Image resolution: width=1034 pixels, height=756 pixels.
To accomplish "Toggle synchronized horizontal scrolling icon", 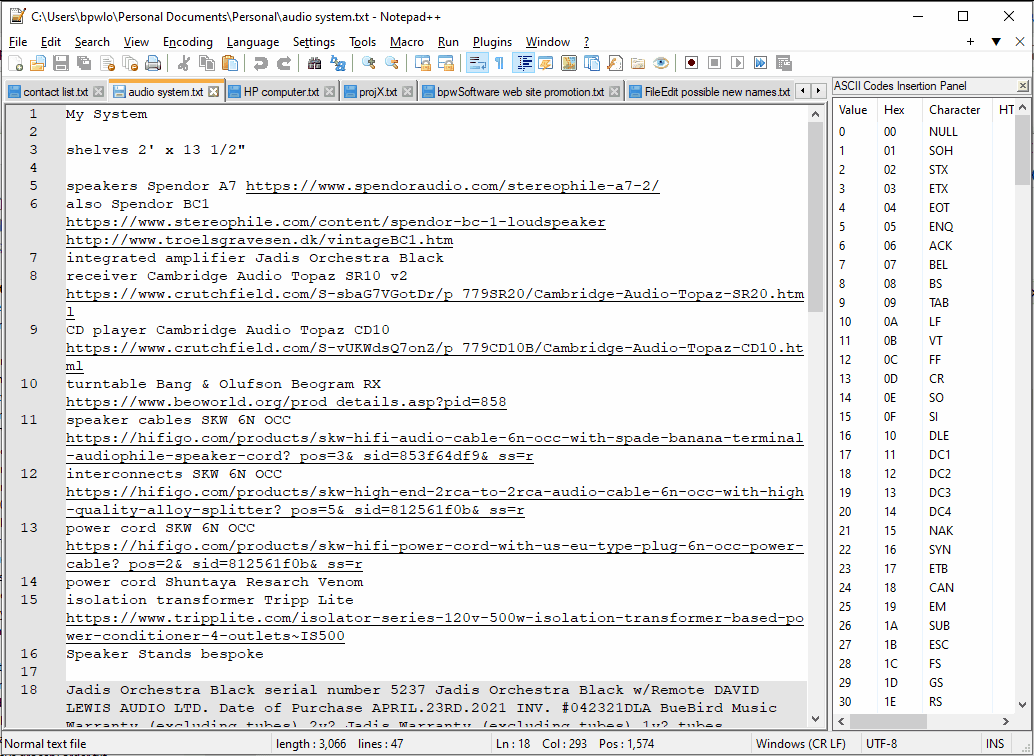I will [x=446, y=63].
